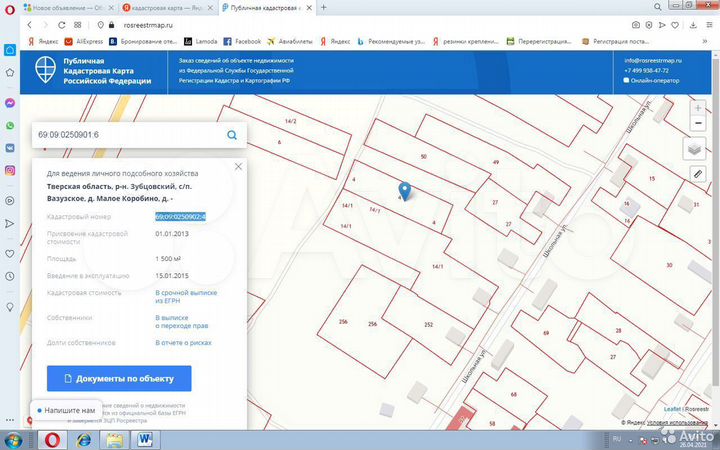This screenshot has height=450, width=720.
Task: Open the sidebar player icon
Action: (x=10, y=201)
